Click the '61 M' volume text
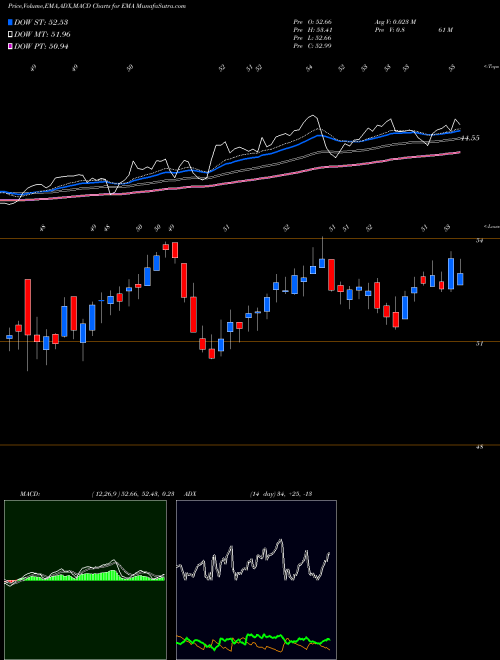The width and height of the screenshot is (500, 660). click(x=445, y=30)
